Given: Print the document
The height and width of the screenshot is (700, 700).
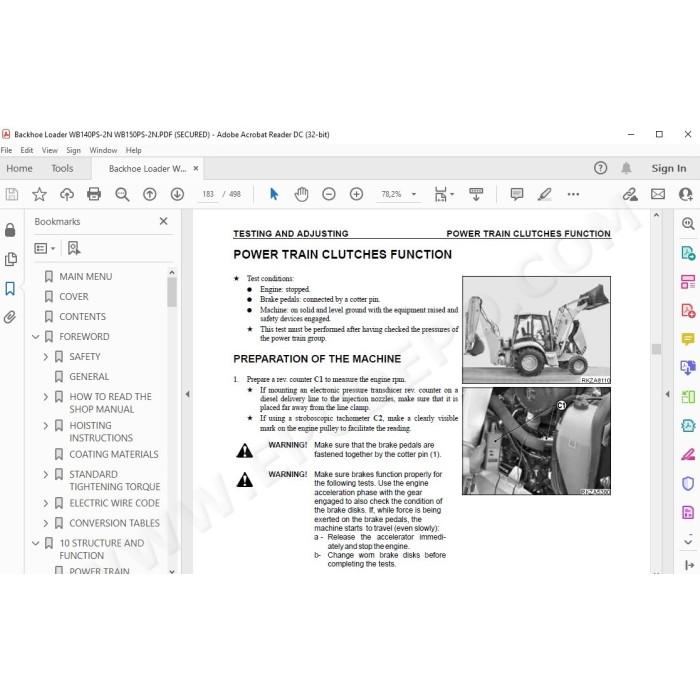Looking at the screenshot, I should click(94, 194).
